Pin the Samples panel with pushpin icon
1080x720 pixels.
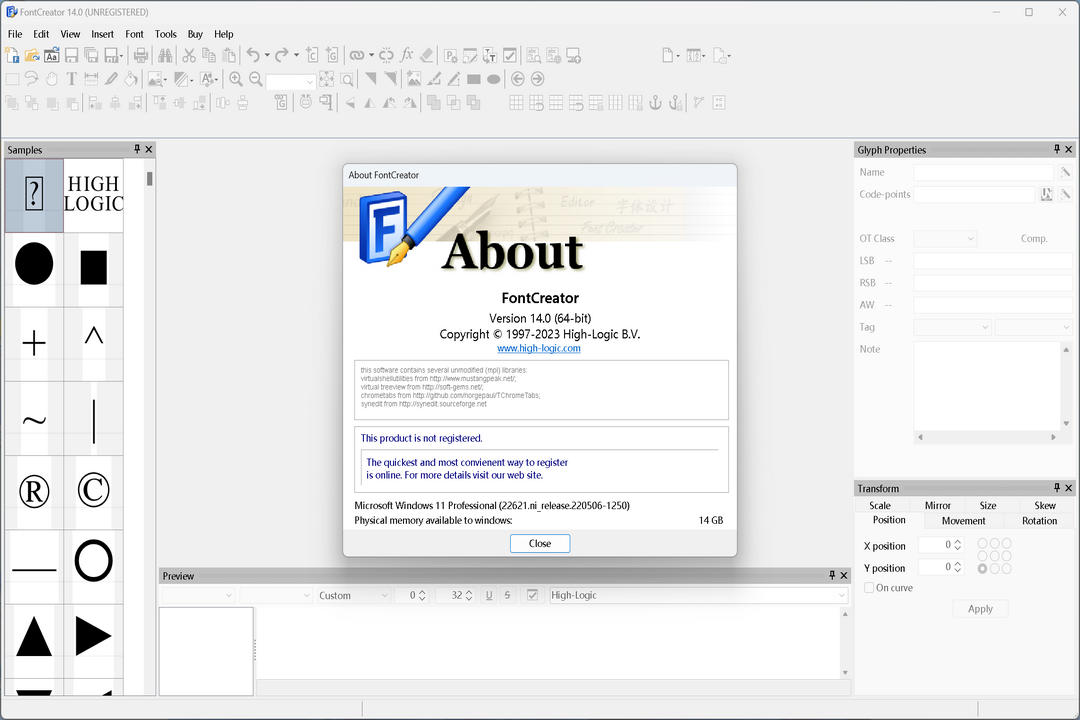click(x=138, y=150)
